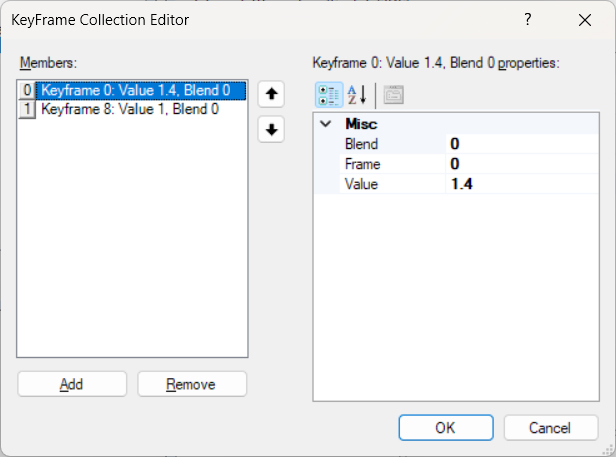This screenshot has height=457, width=616.
Task: Close the KeyFrame Collection Editor window
Action: (585, 20)
